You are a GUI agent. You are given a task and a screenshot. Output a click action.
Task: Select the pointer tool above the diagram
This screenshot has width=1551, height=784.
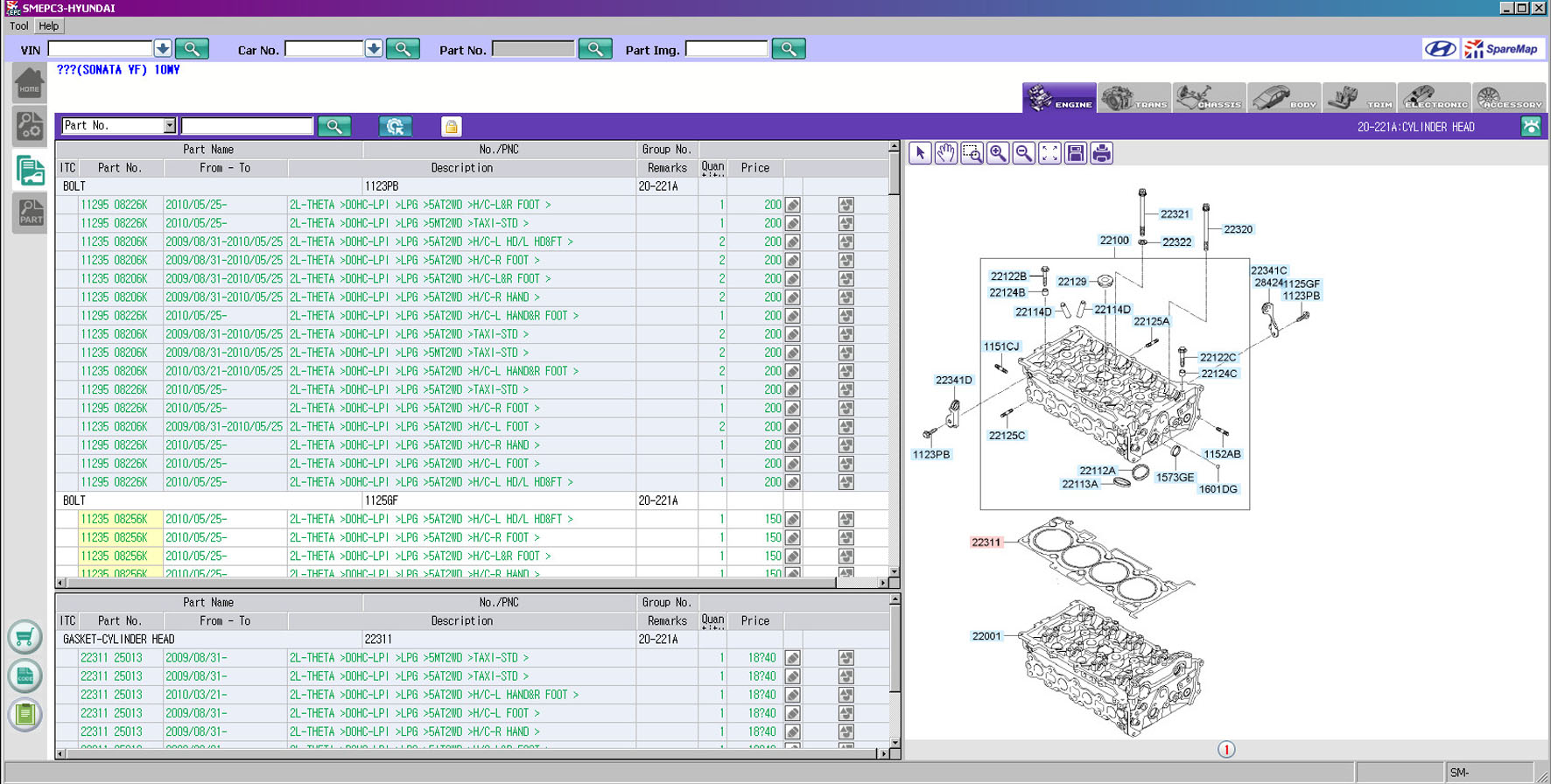click(x=920, y=153)
